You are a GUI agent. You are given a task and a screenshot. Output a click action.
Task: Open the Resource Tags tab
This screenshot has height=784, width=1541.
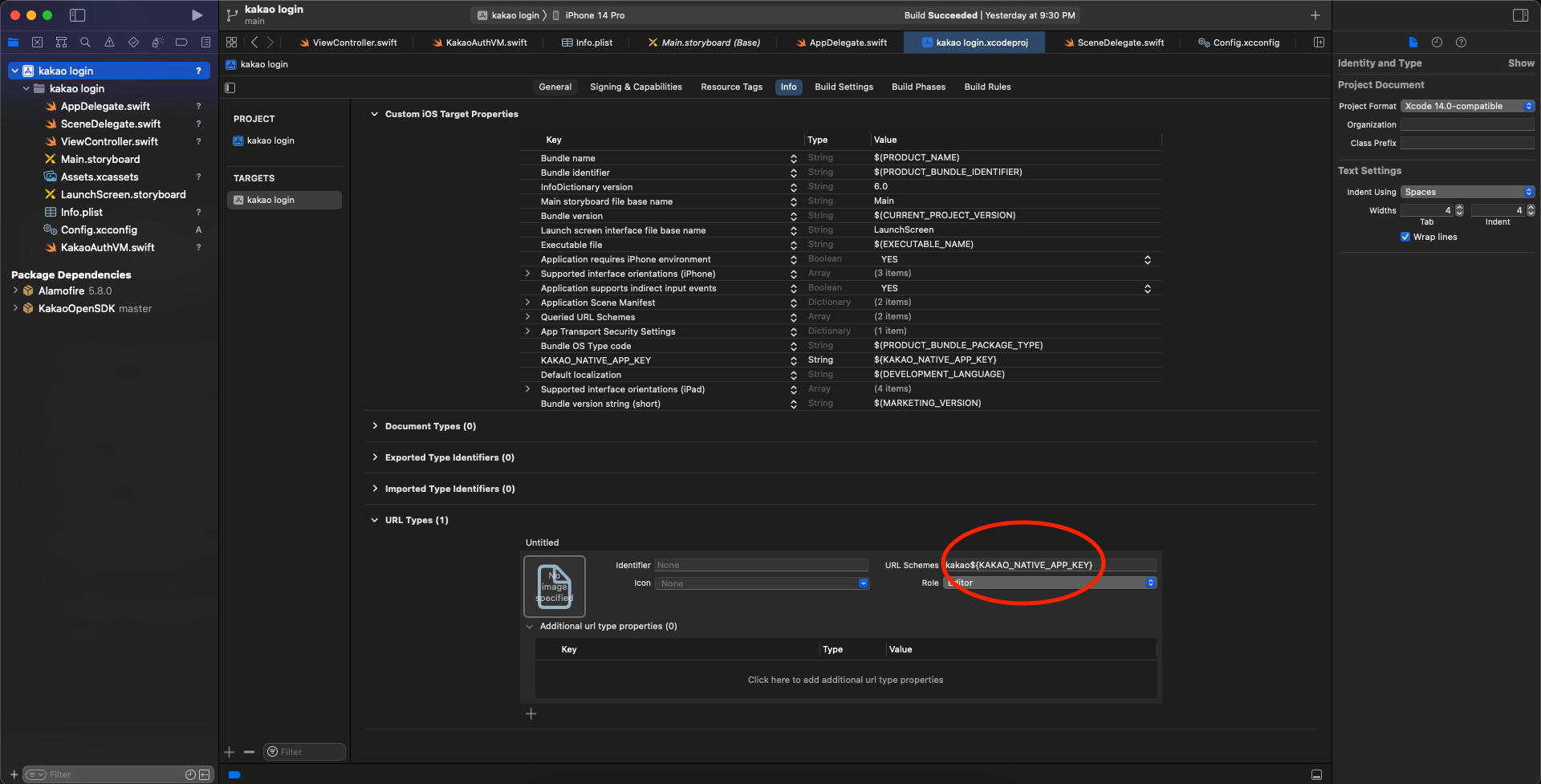point(731,87)
